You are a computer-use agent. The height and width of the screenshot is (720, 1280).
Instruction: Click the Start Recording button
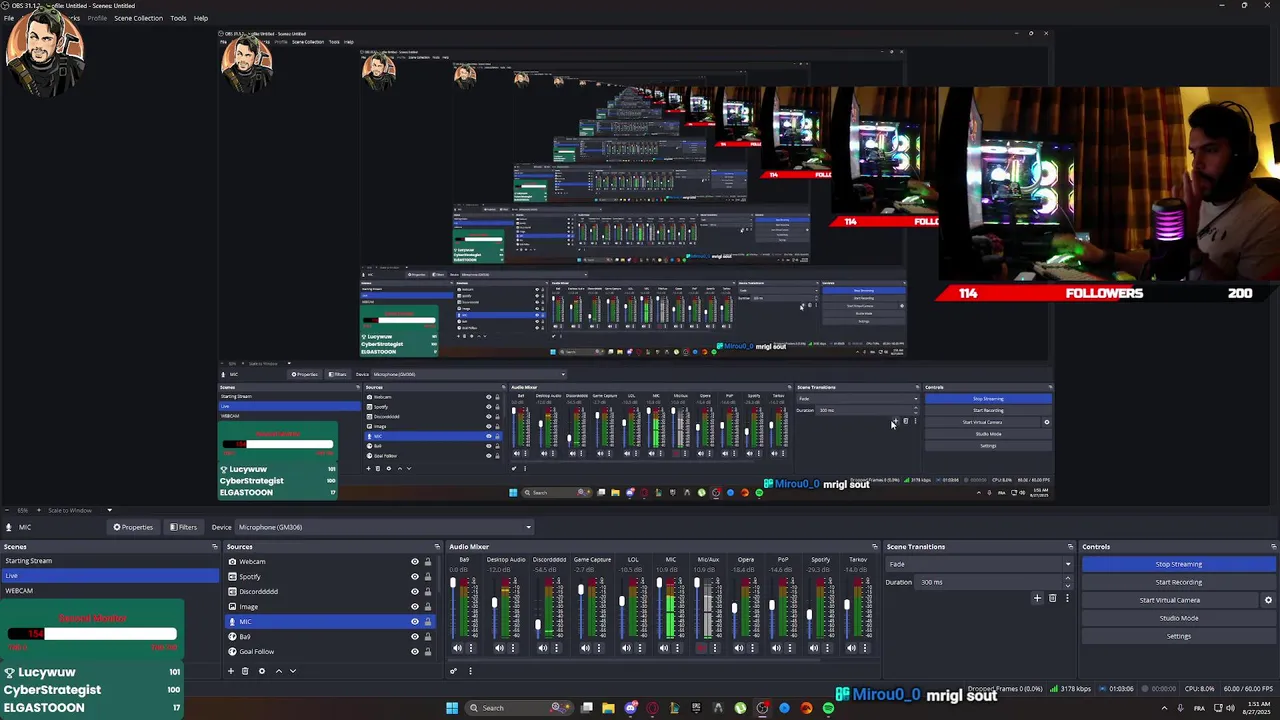pyautogui.click(x=1179, y=582)
